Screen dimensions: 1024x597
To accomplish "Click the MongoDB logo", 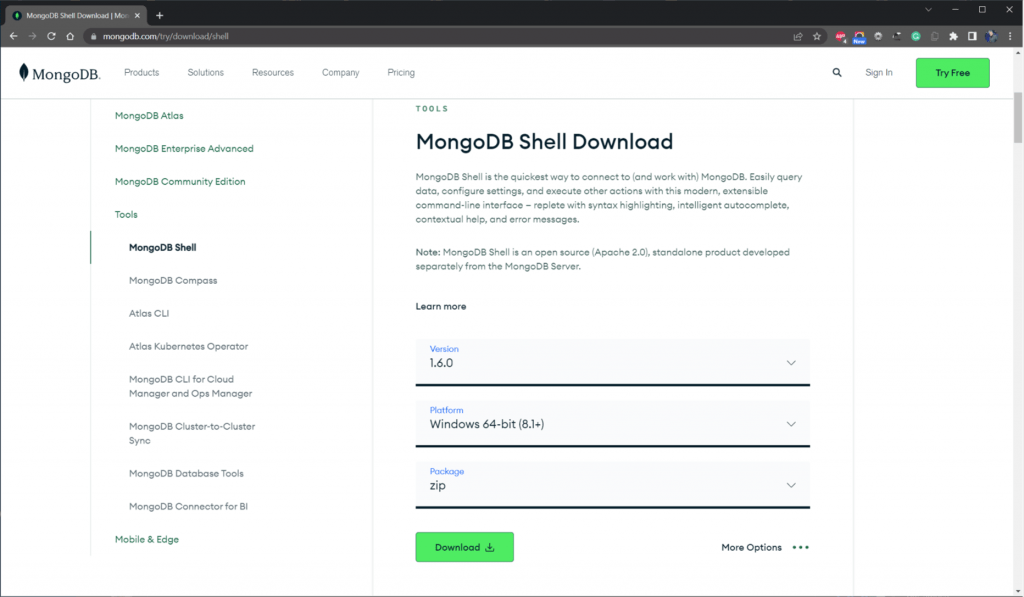I will 59,73.
